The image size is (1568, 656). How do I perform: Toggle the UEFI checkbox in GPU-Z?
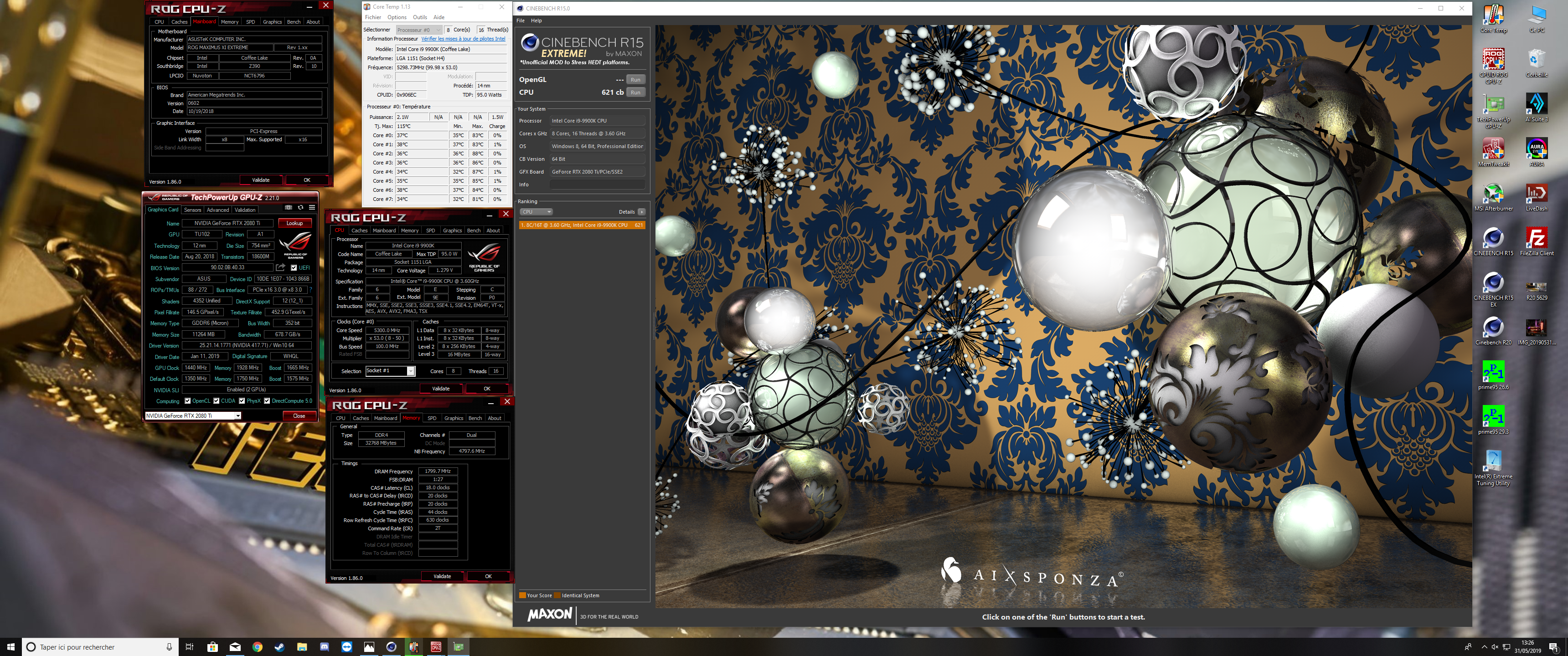[x=294, y=268]
